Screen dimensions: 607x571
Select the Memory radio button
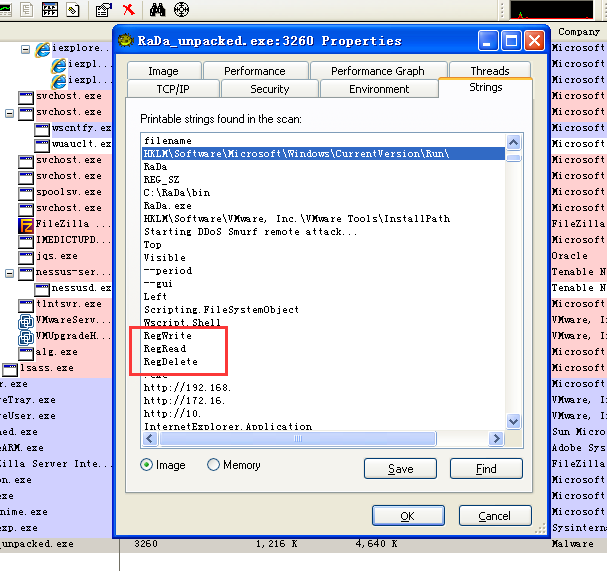tap(213, 465)
